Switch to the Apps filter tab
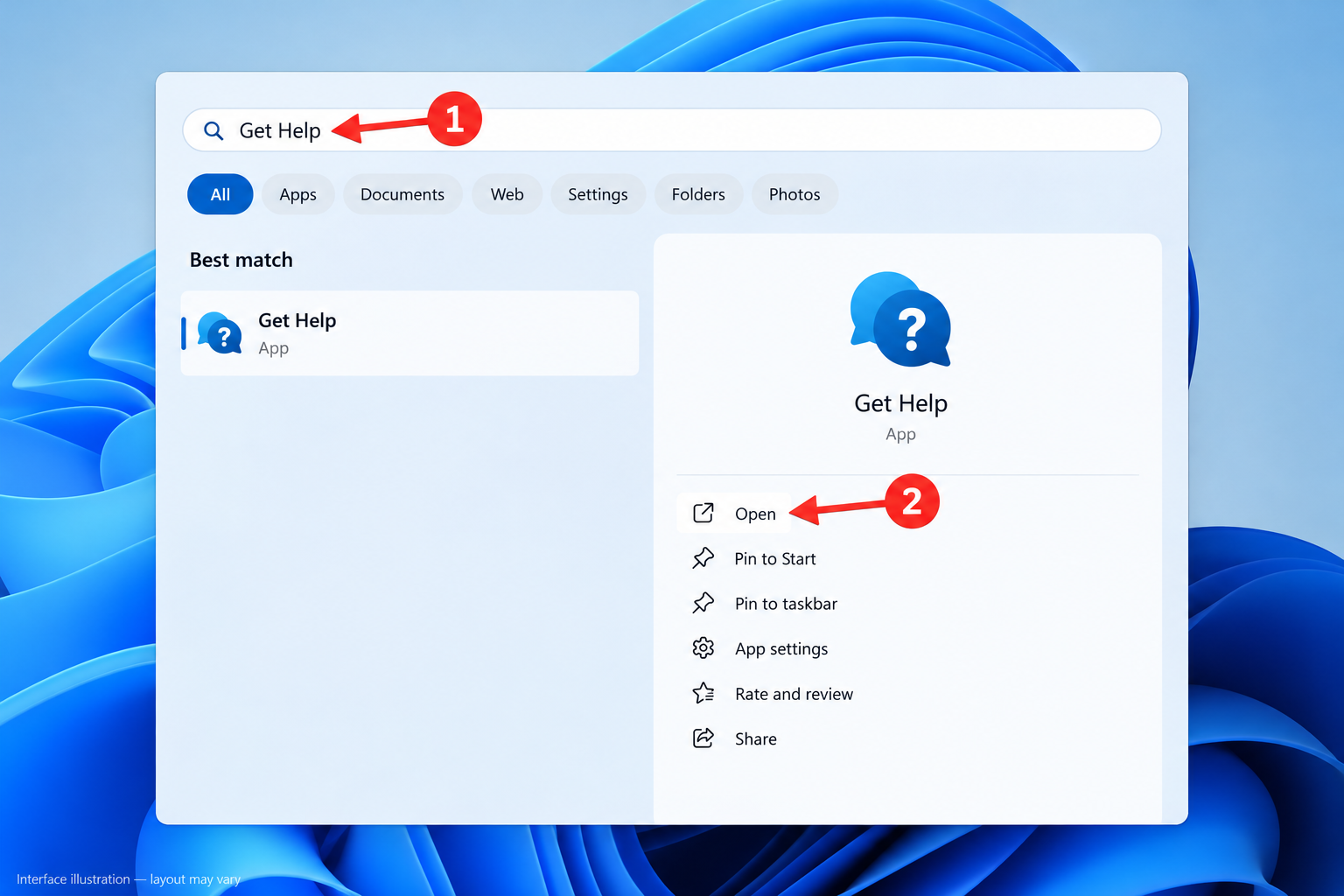This screenshot has height=896, width=1344. (297, 194)
